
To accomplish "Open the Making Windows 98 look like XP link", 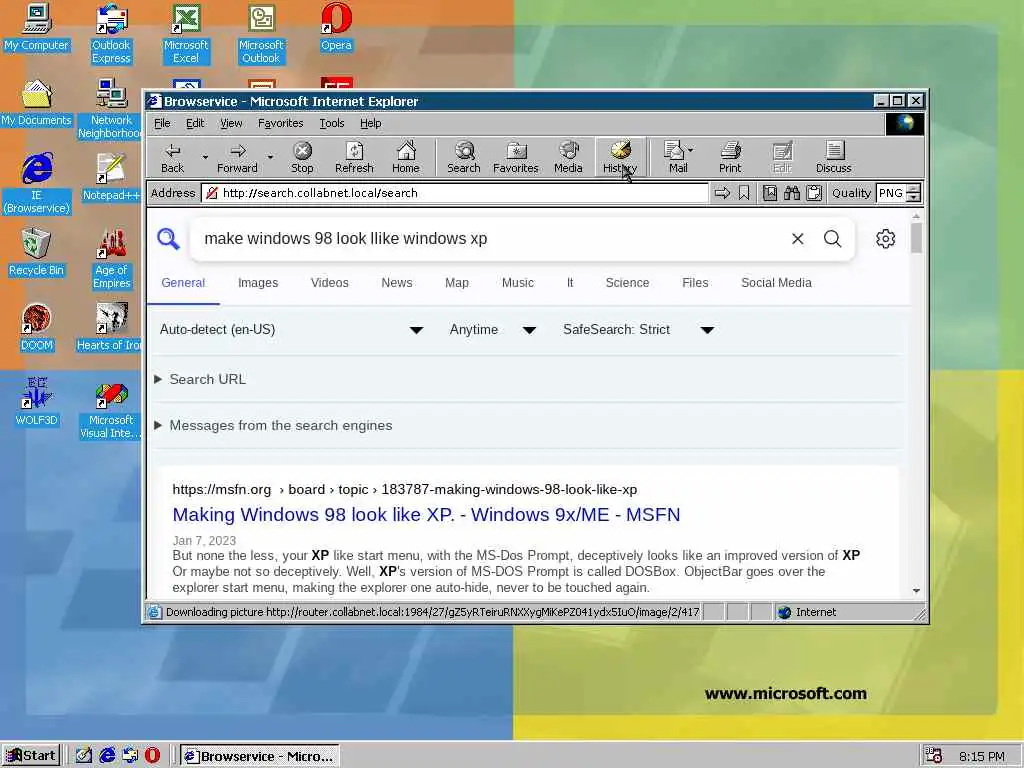I will point(426,515).
